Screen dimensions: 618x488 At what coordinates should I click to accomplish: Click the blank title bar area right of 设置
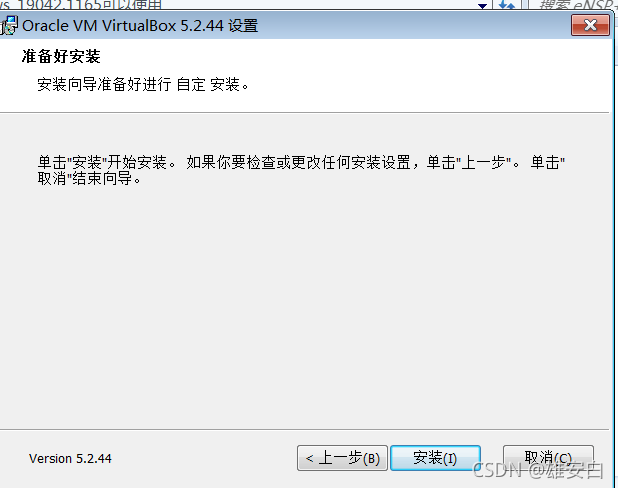point(414,26)
